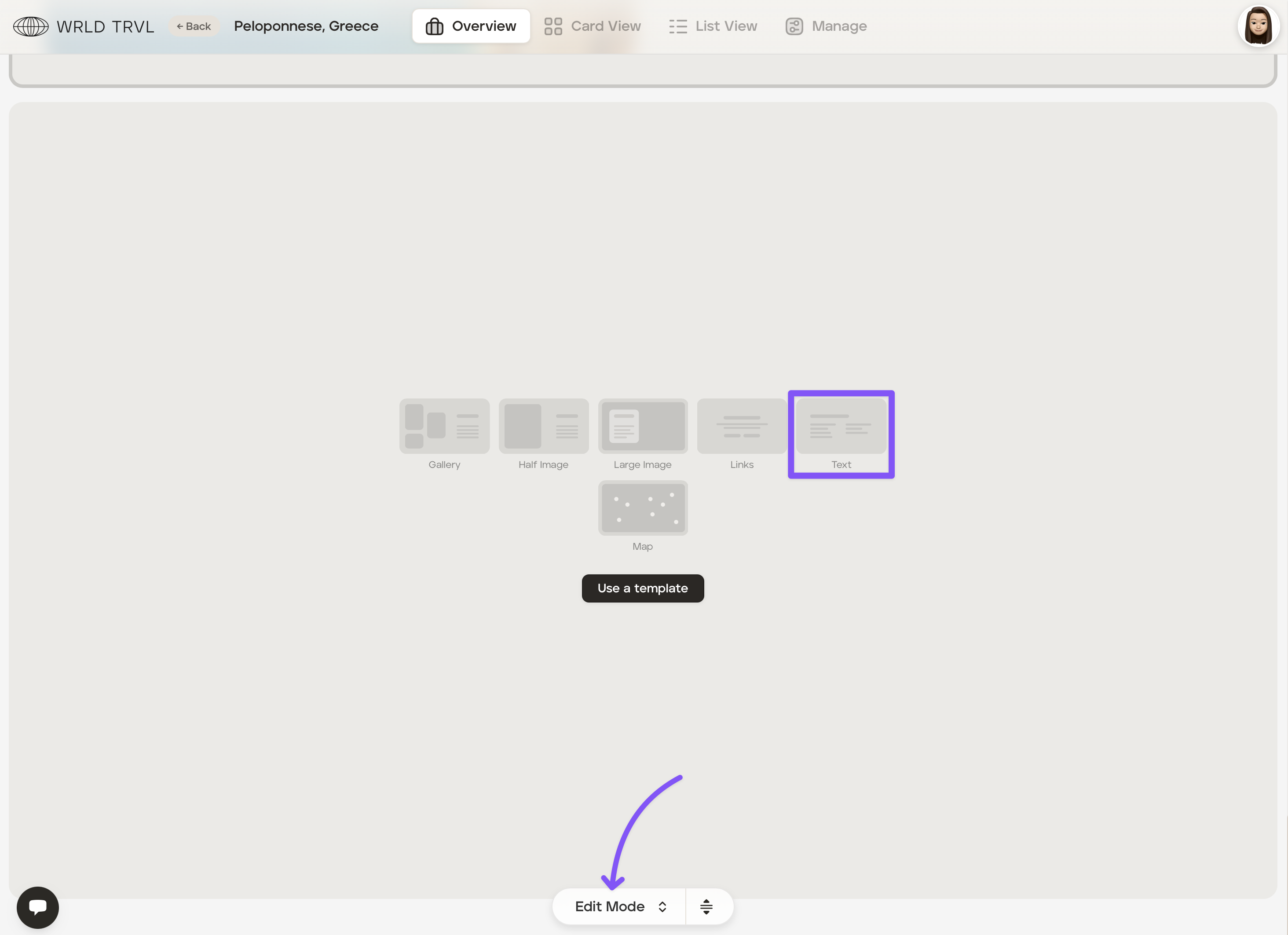Switch to Card View tab

point(593,26)
